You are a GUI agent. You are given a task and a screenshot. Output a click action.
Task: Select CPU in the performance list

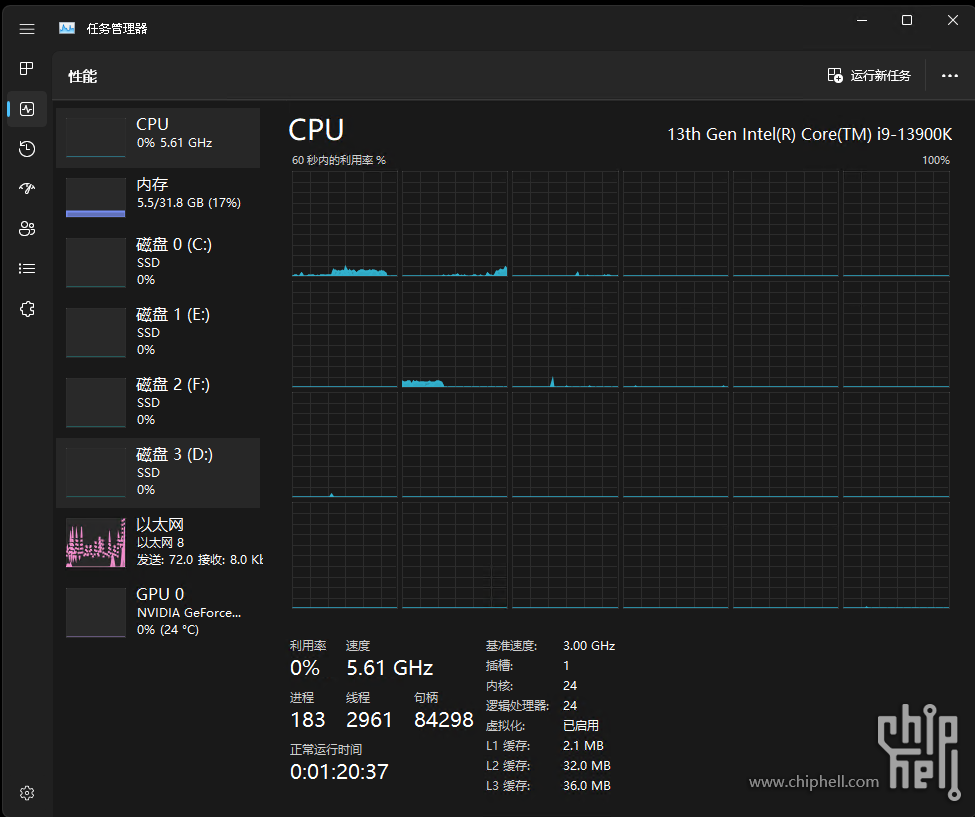coord(158,138)
